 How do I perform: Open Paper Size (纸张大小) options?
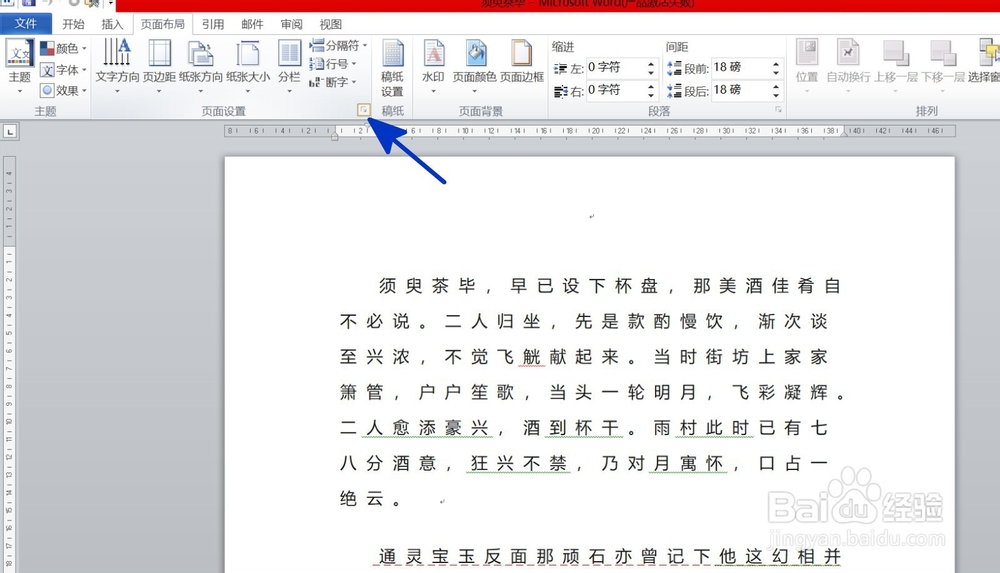coord(247,64)
